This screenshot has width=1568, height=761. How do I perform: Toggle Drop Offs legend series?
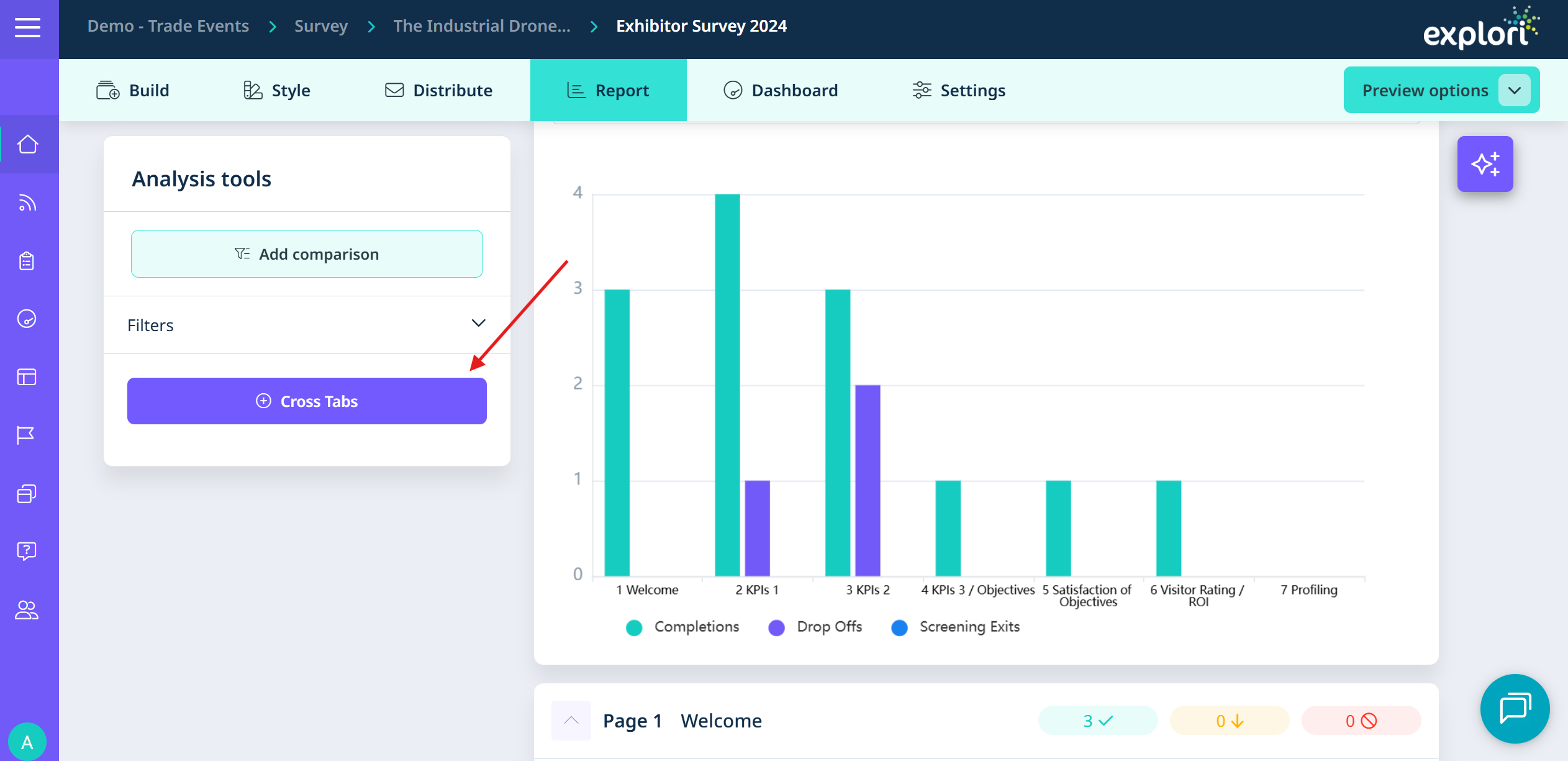[815, 627]
